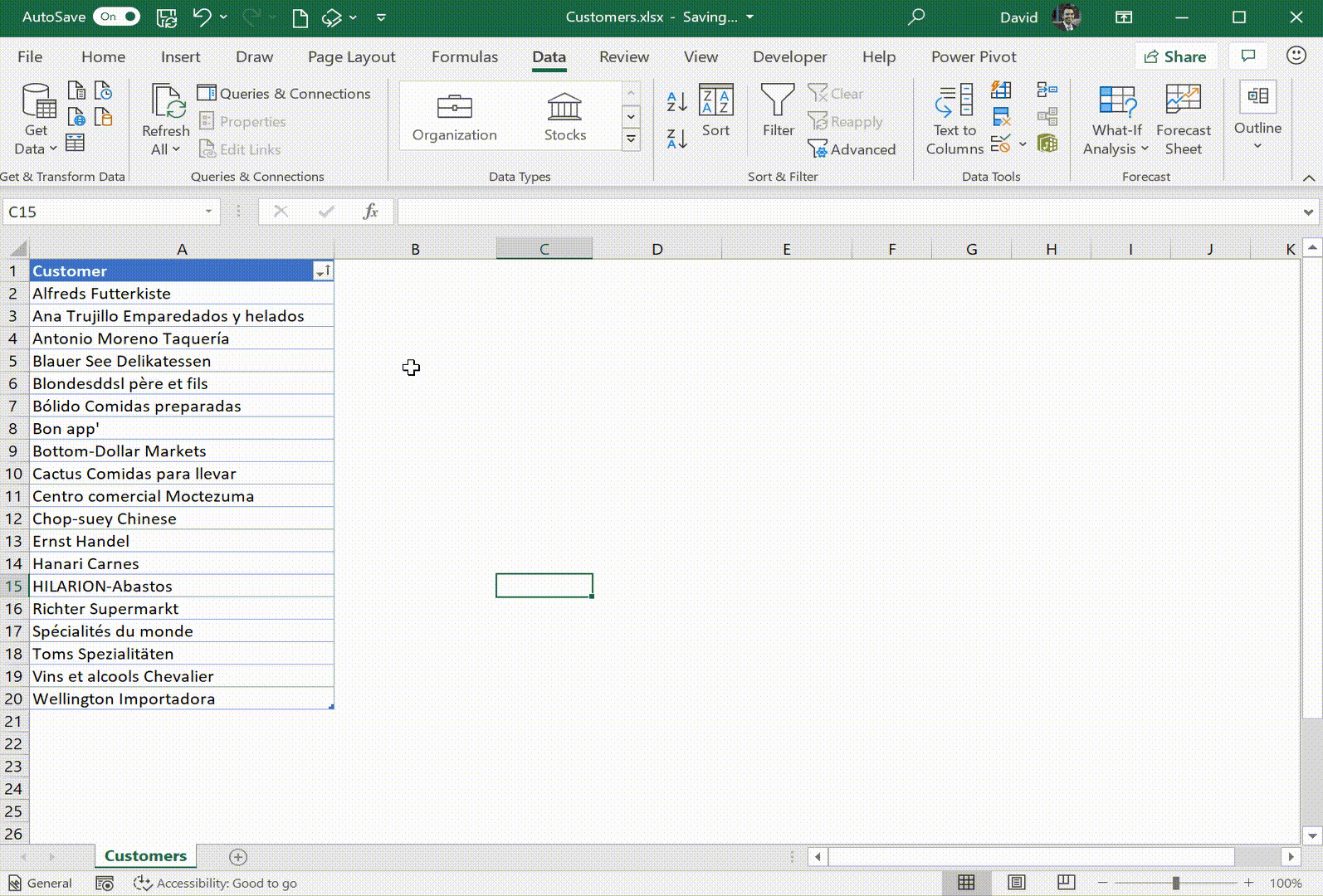
Task: Click the Insert Function fx icon
Action: (x=370, y=212)
